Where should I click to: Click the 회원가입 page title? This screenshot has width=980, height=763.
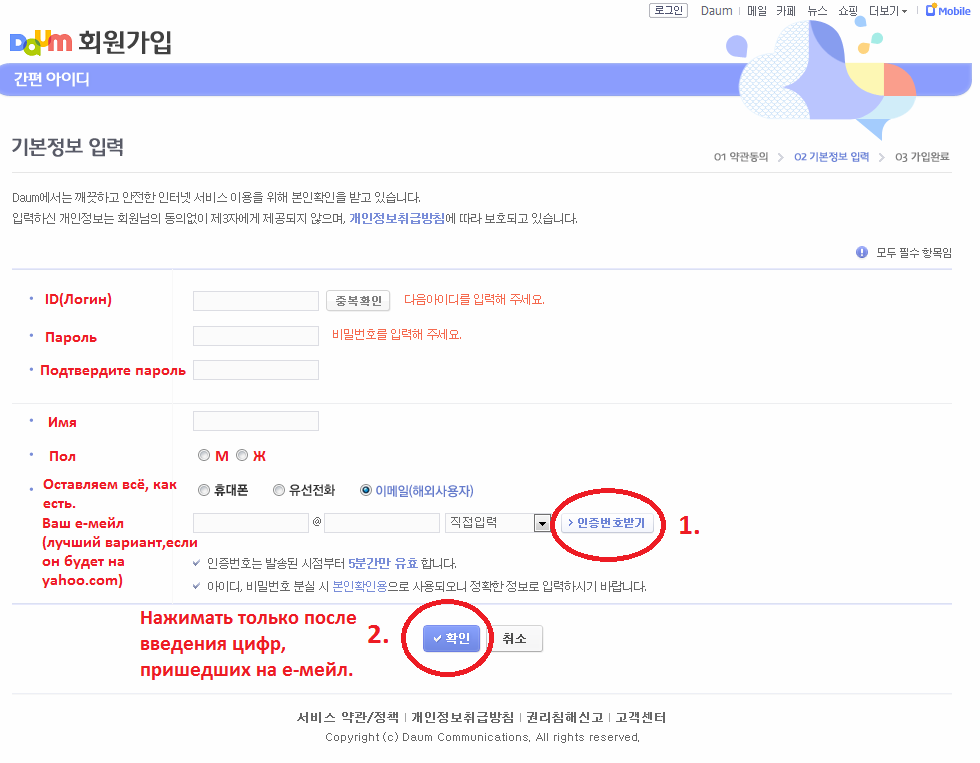[125, 42]
